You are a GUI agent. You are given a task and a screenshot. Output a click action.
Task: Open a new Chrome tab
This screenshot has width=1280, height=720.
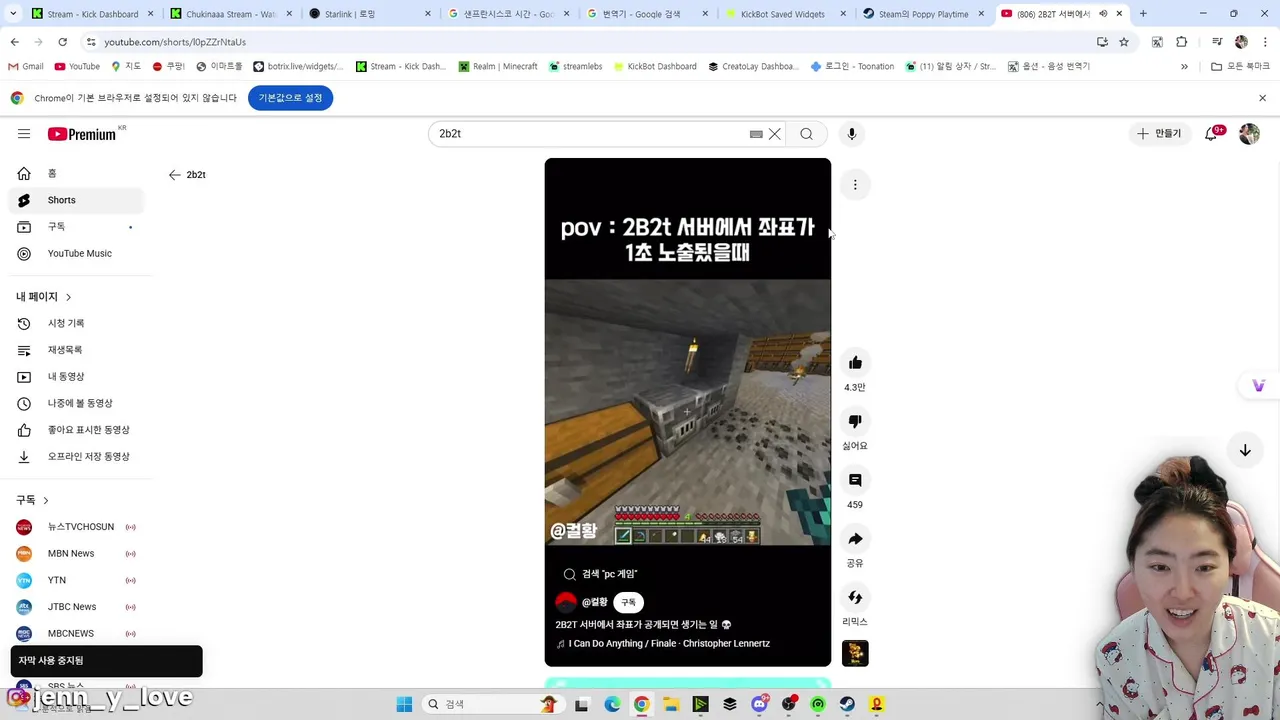click(1143, 14)
